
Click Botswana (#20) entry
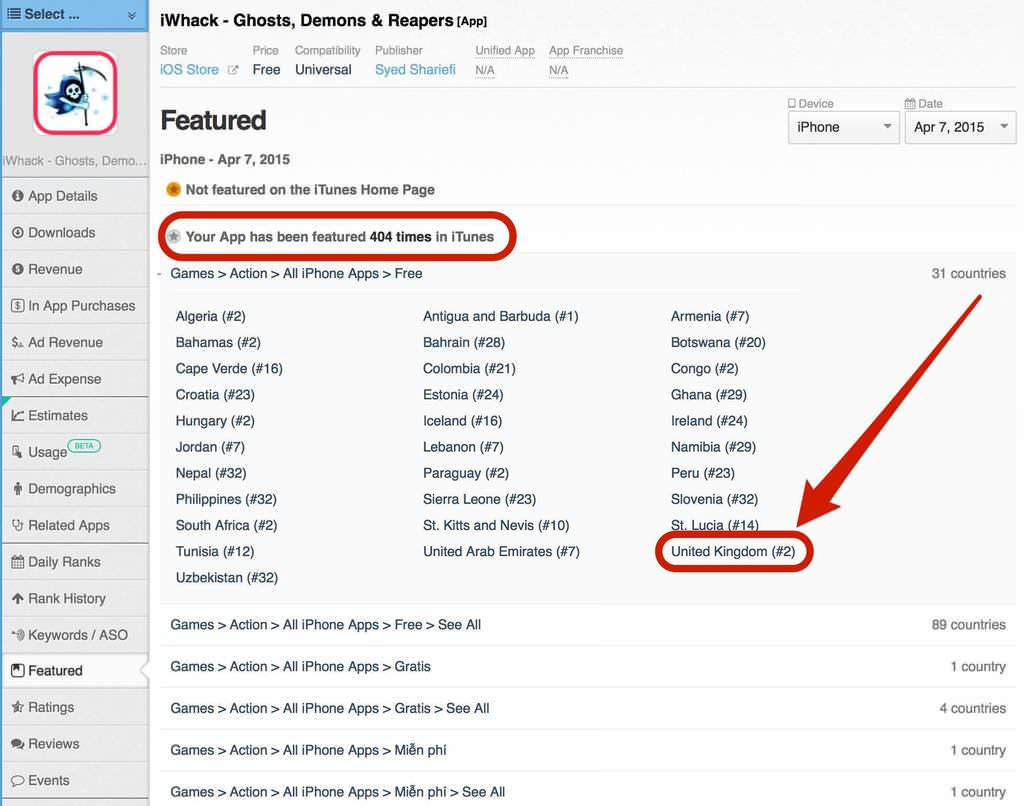coord(718,343)
